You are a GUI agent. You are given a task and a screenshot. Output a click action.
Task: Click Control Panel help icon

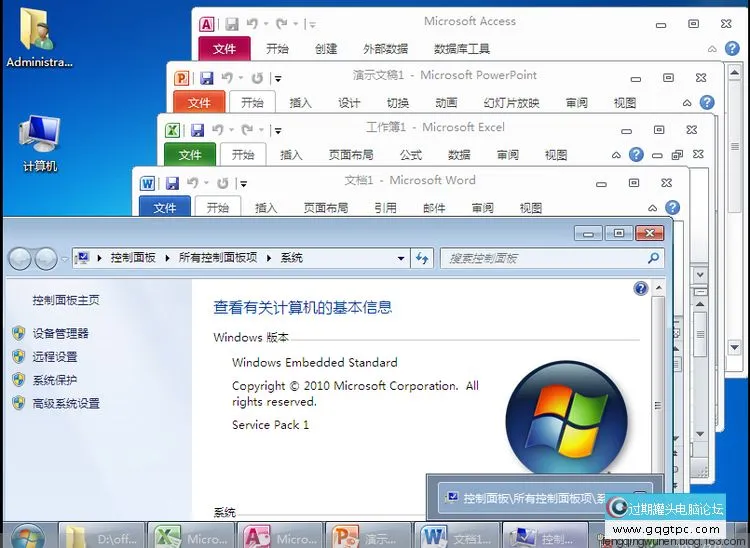[x=640, y=288]
